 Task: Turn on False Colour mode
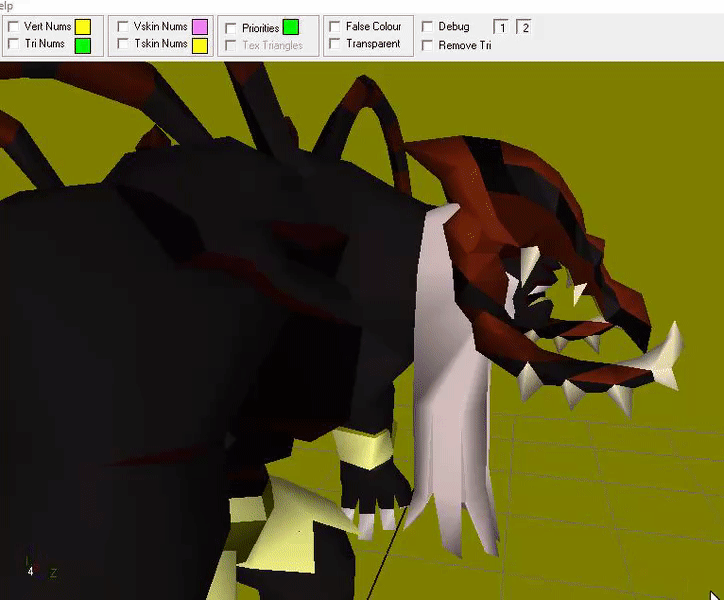[x=335, y=26]
